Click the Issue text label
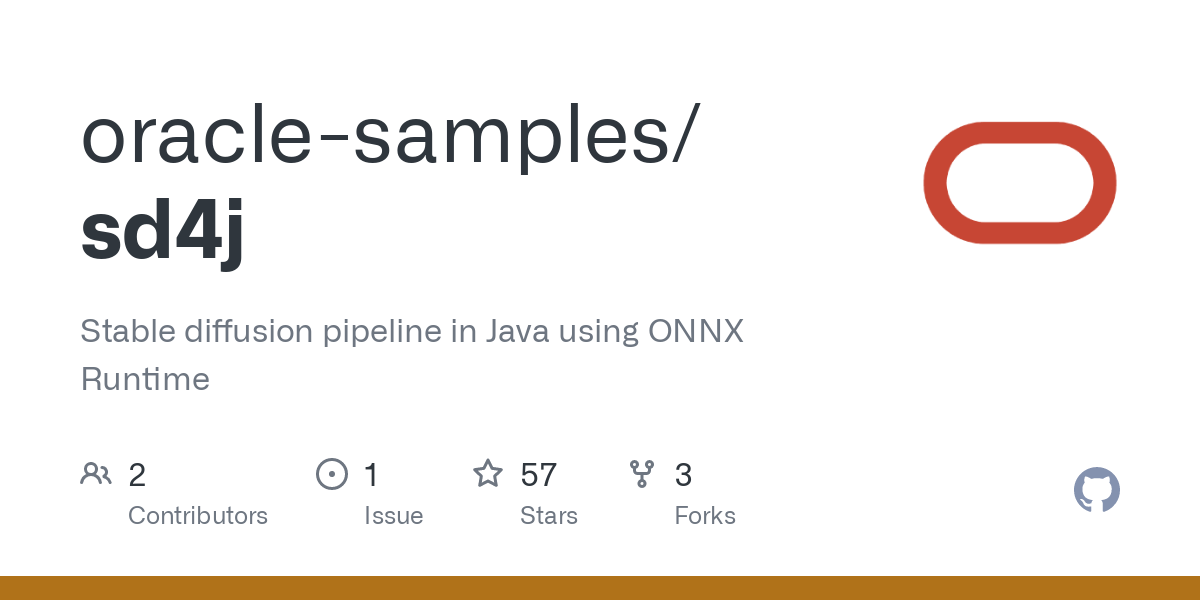This screenshot has width=1200, height=600. tap(393, 516)
